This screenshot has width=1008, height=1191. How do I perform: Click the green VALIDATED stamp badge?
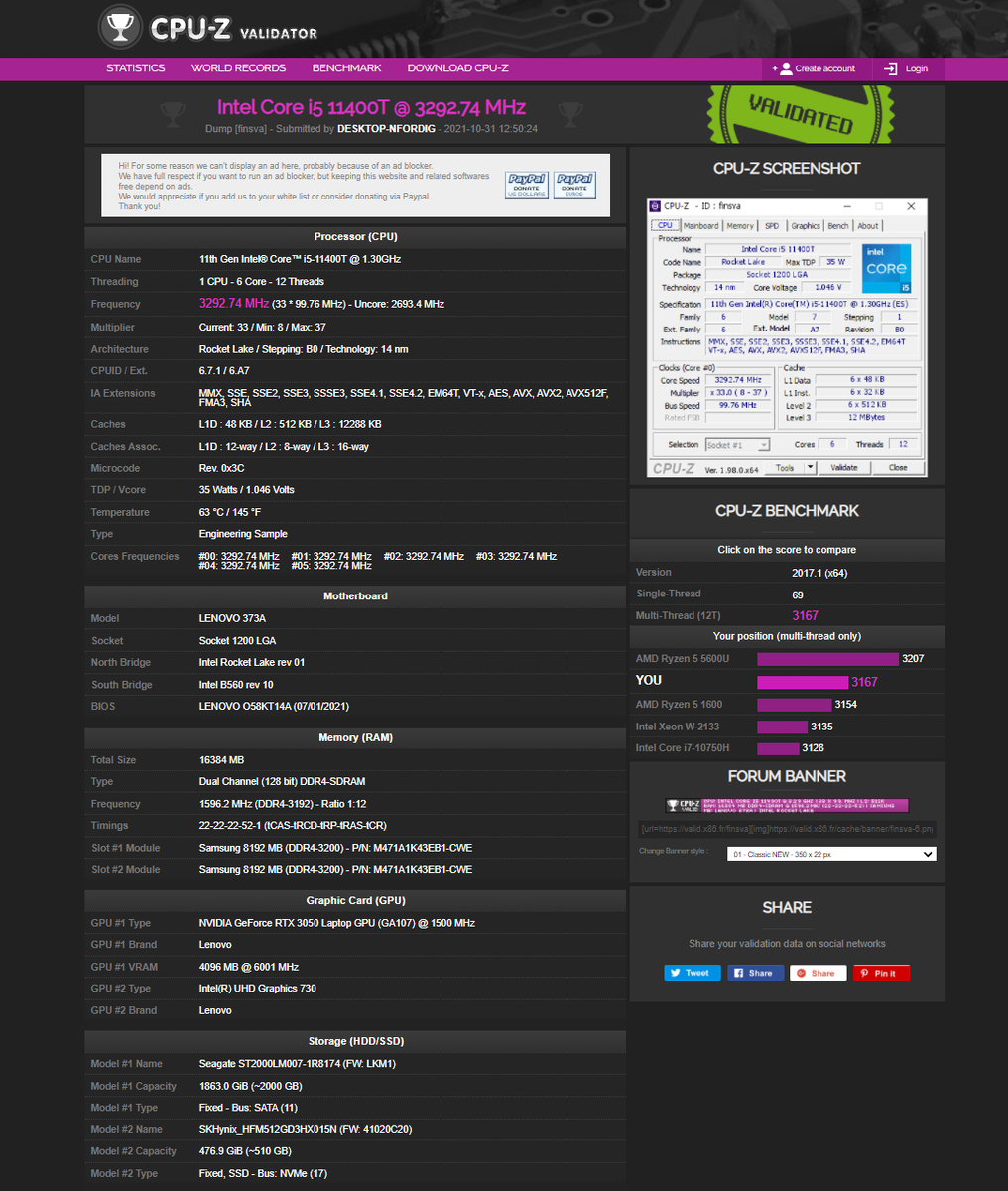tap(800, 114)
